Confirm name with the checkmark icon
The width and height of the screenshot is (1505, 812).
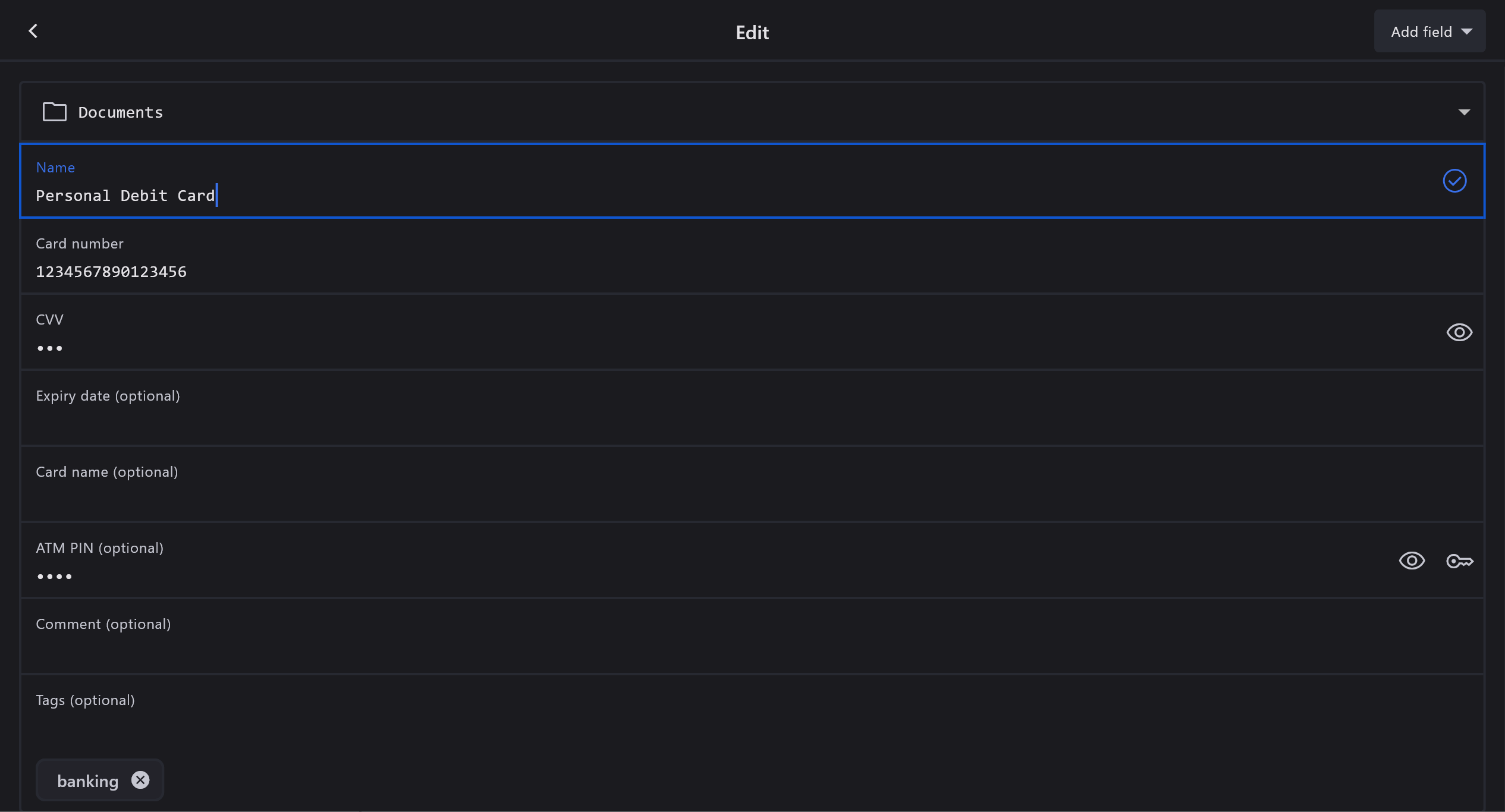tap(1454, 181)
